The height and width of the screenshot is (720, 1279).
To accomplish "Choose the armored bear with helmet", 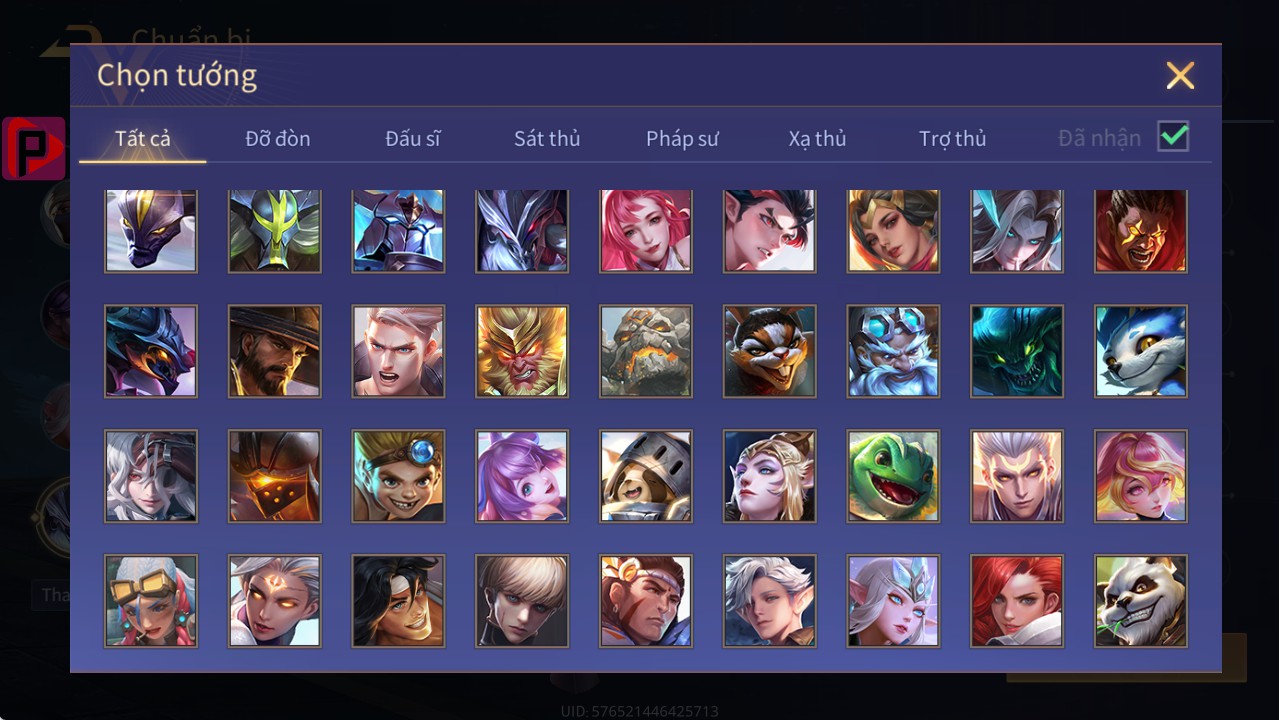I will [x=646, y=476].
